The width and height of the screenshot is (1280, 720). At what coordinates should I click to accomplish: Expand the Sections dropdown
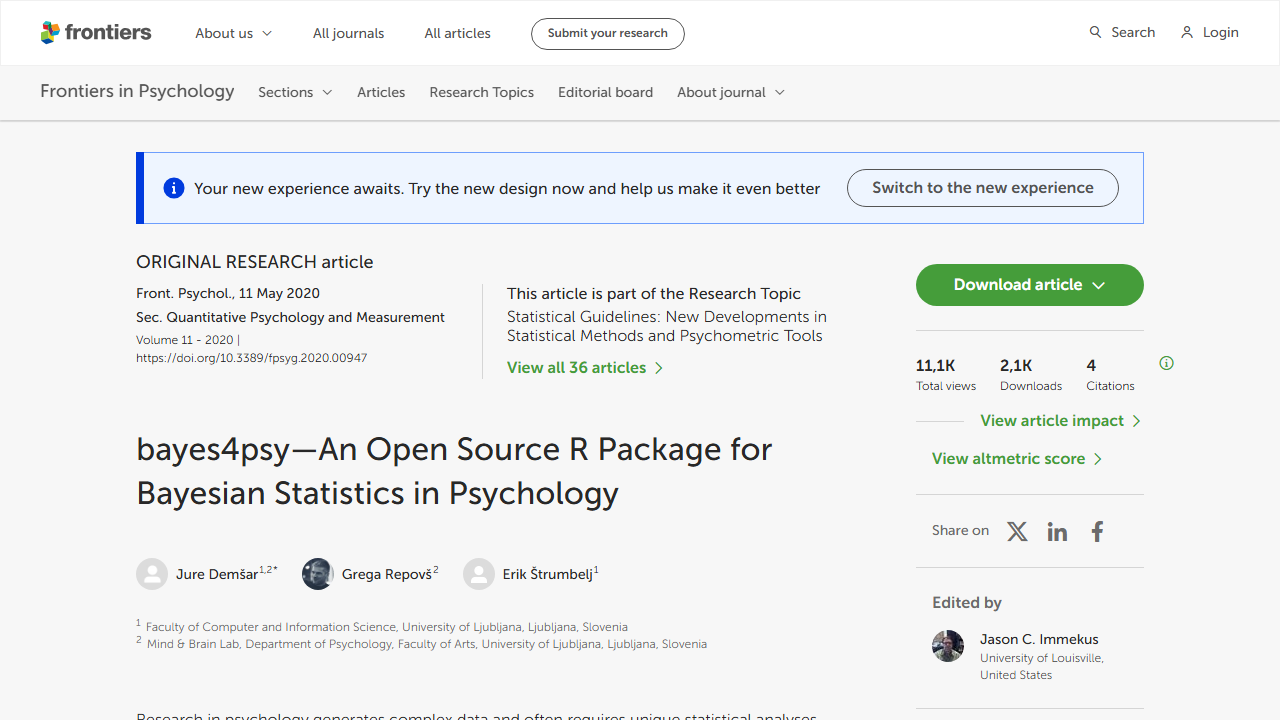(x=295, y=92)
